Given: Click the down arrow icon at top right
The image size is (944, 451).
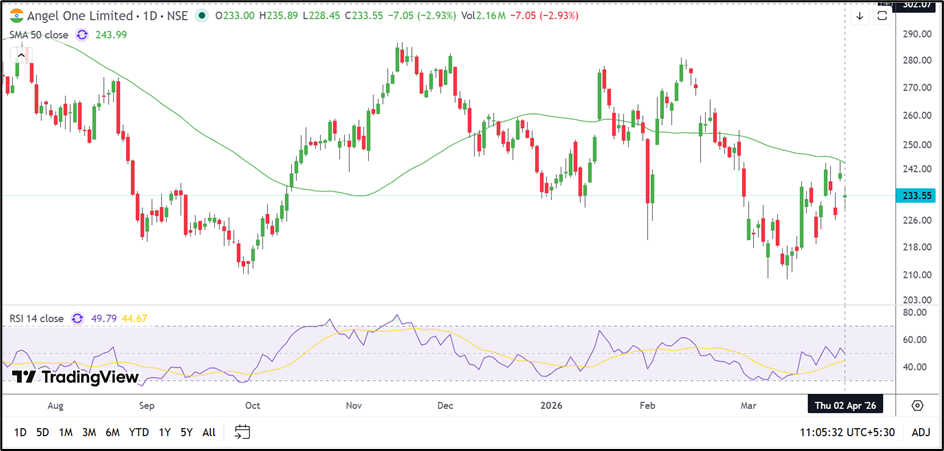Looking at the screenshot, I should (x=859, y=16).
